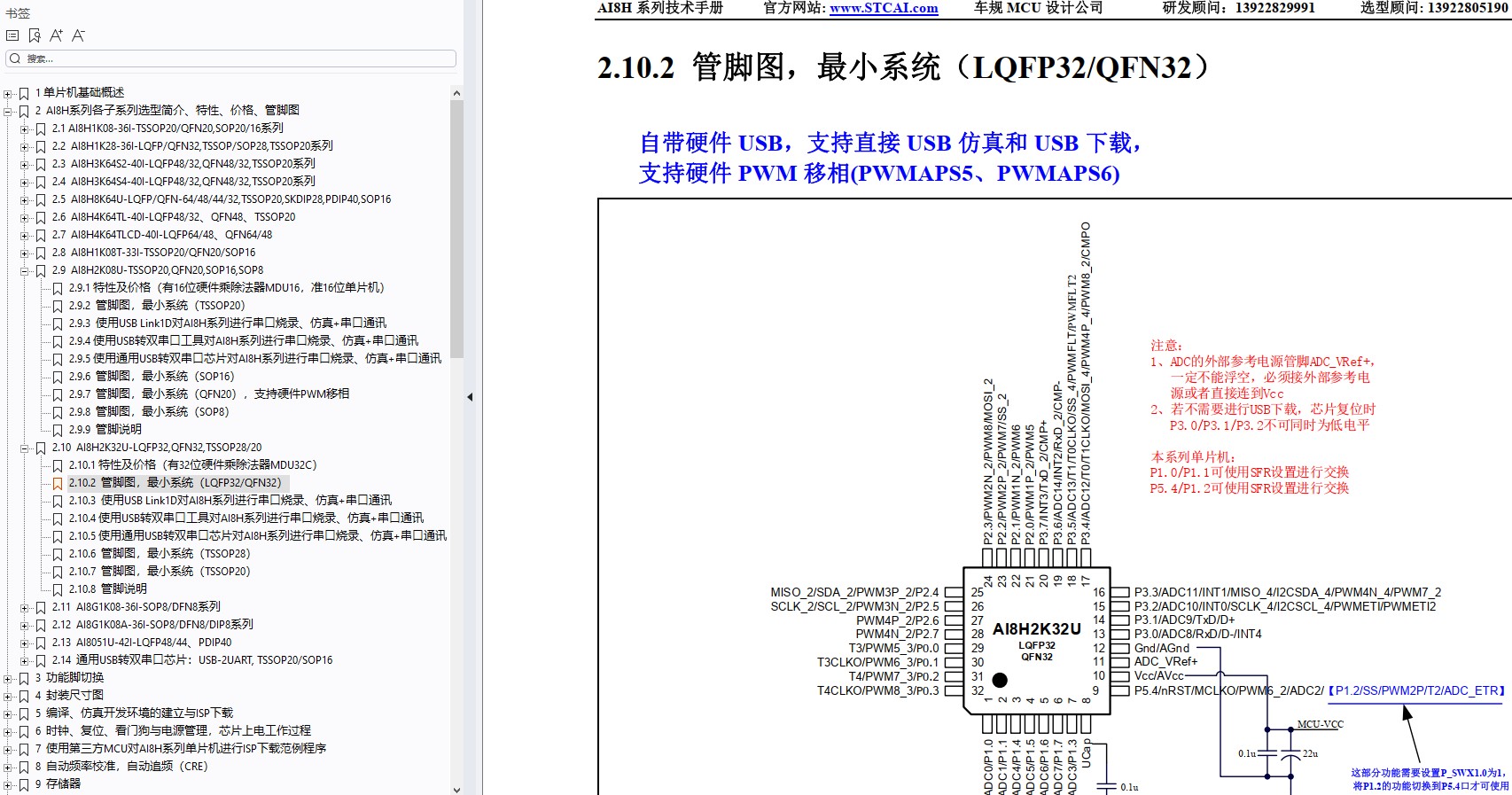Expand section 2.5 AI8H8K64U node
This screenshot has height=795, width=1512.
pos(25,199)
